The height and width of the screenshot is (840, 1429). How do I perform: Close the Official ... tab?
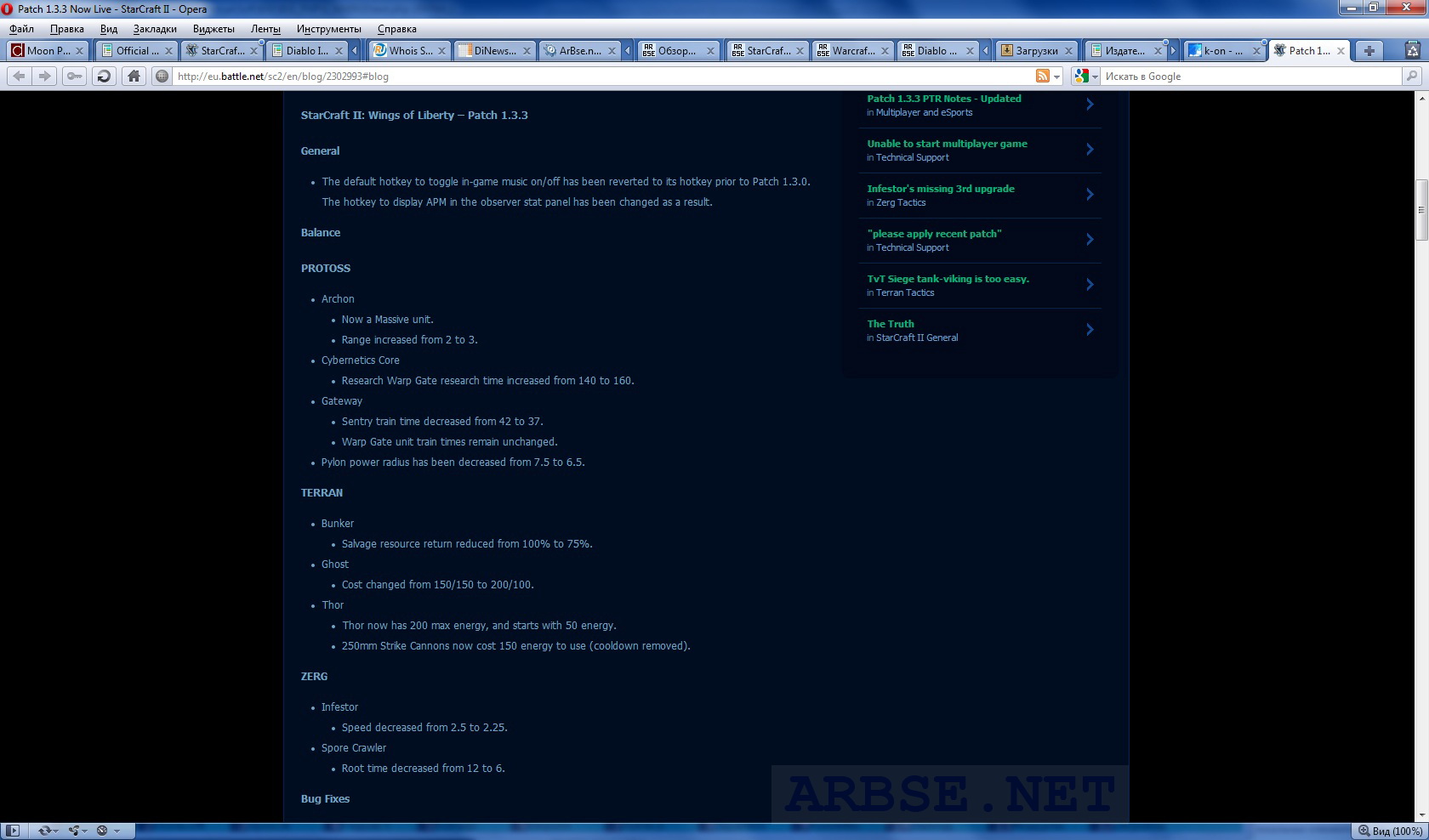point(168,51)
